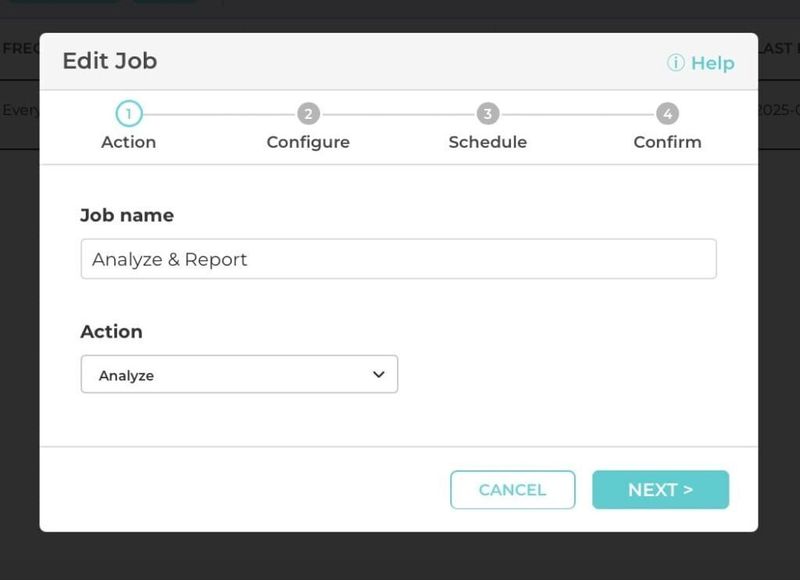This screenshot has height=580, width=800.
Task: Click the Action field label
Action: coord(111,332)
